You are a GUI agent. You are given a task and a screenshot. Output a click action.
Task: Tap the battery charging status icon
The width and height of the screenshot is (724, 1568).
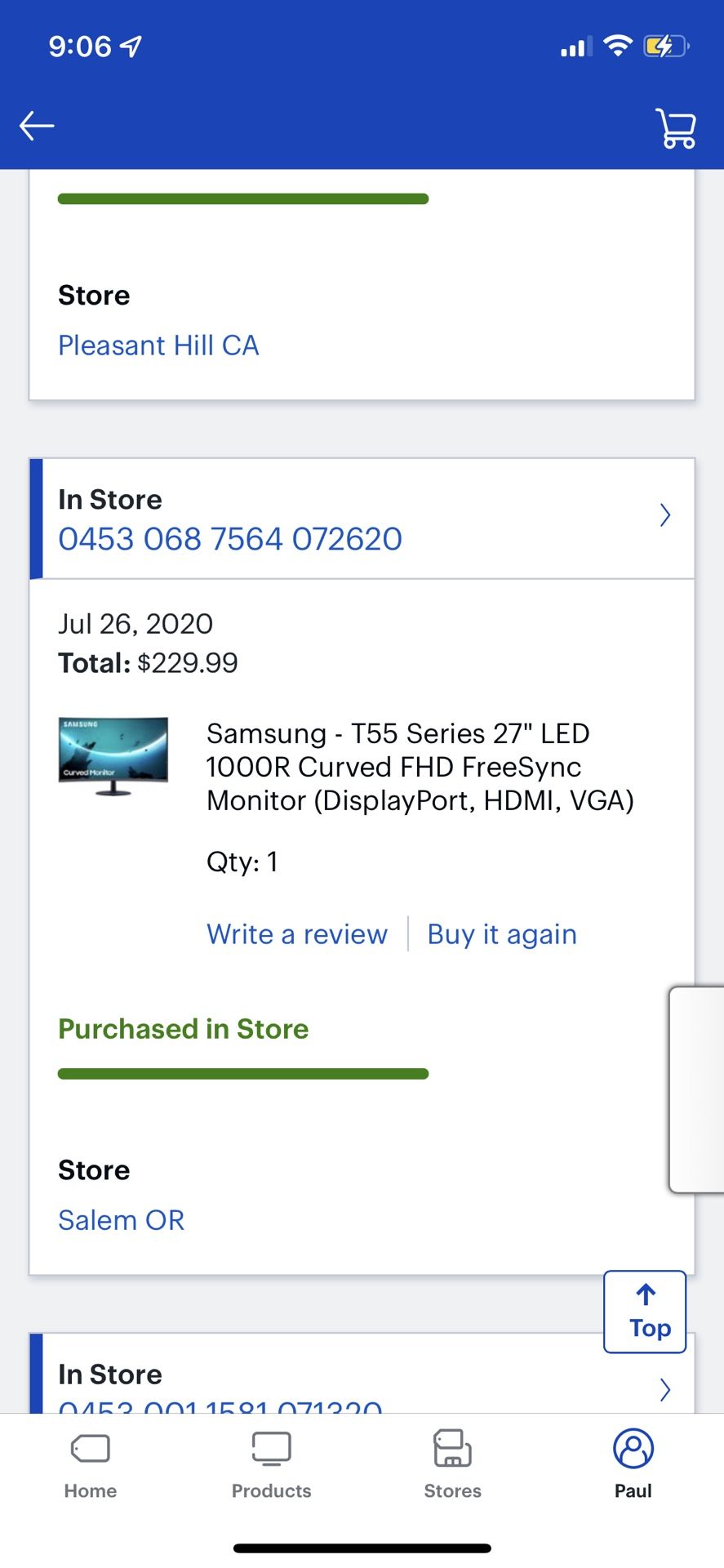coord(664,47)
